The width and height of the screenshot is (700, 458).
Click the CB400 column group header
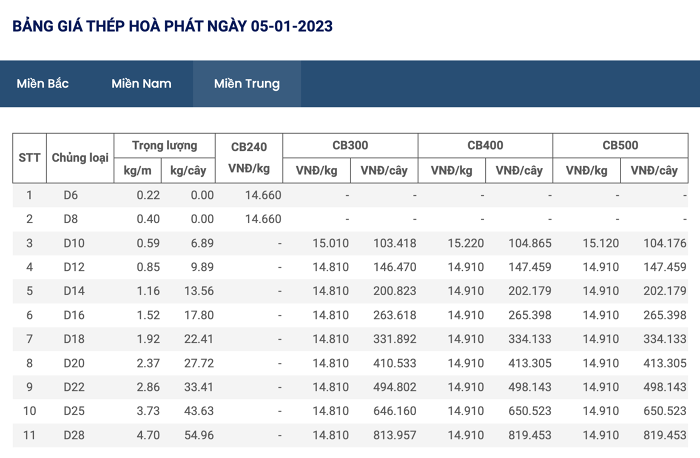485,146
